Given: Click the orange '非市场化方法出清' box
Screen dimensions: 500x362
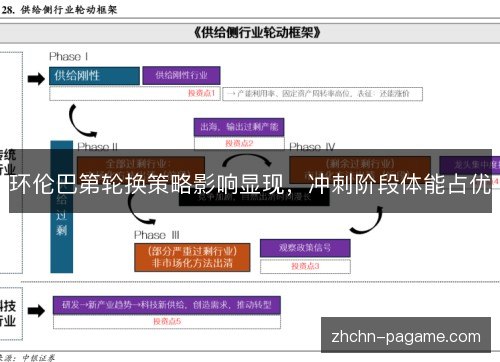Looking at the screenshot, I should (x=192, y=257).
